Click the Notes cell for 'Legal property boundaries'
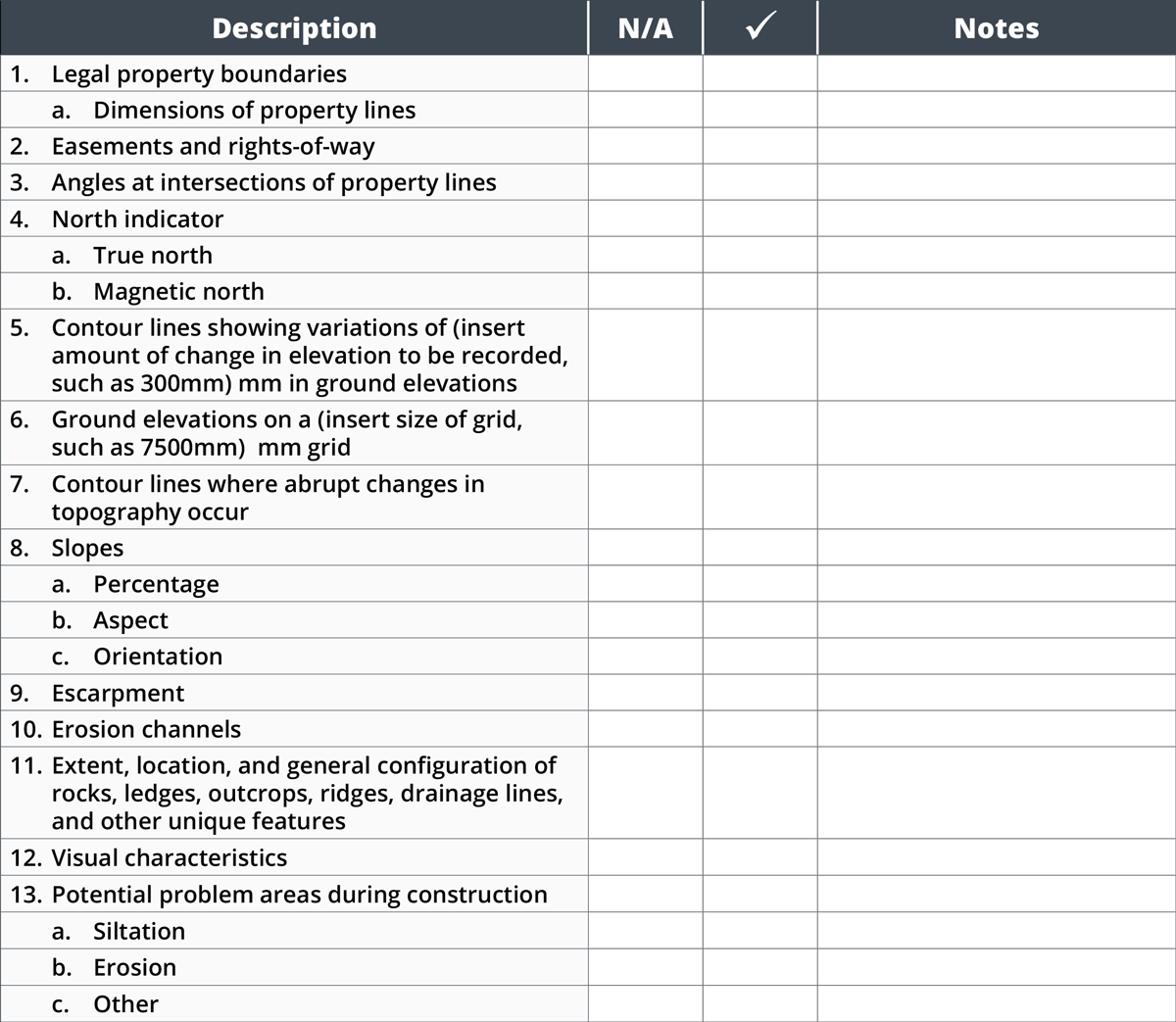This screenshot has height=1022, width=1176. pyautogui.click(x=997, y=73)
